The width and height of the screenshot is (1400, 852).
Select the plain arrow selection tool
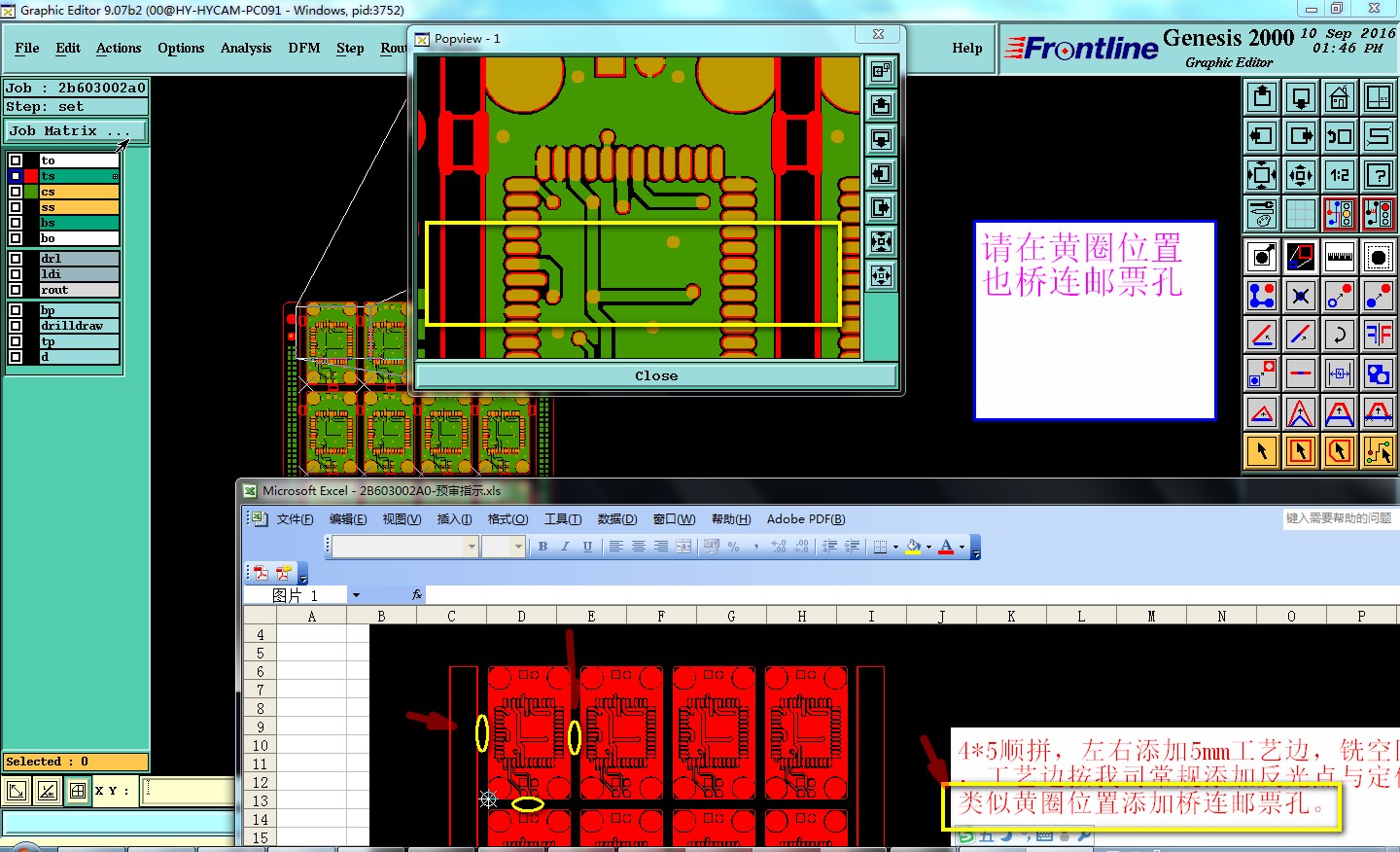pyautogui.click(x=1262, y=451)
